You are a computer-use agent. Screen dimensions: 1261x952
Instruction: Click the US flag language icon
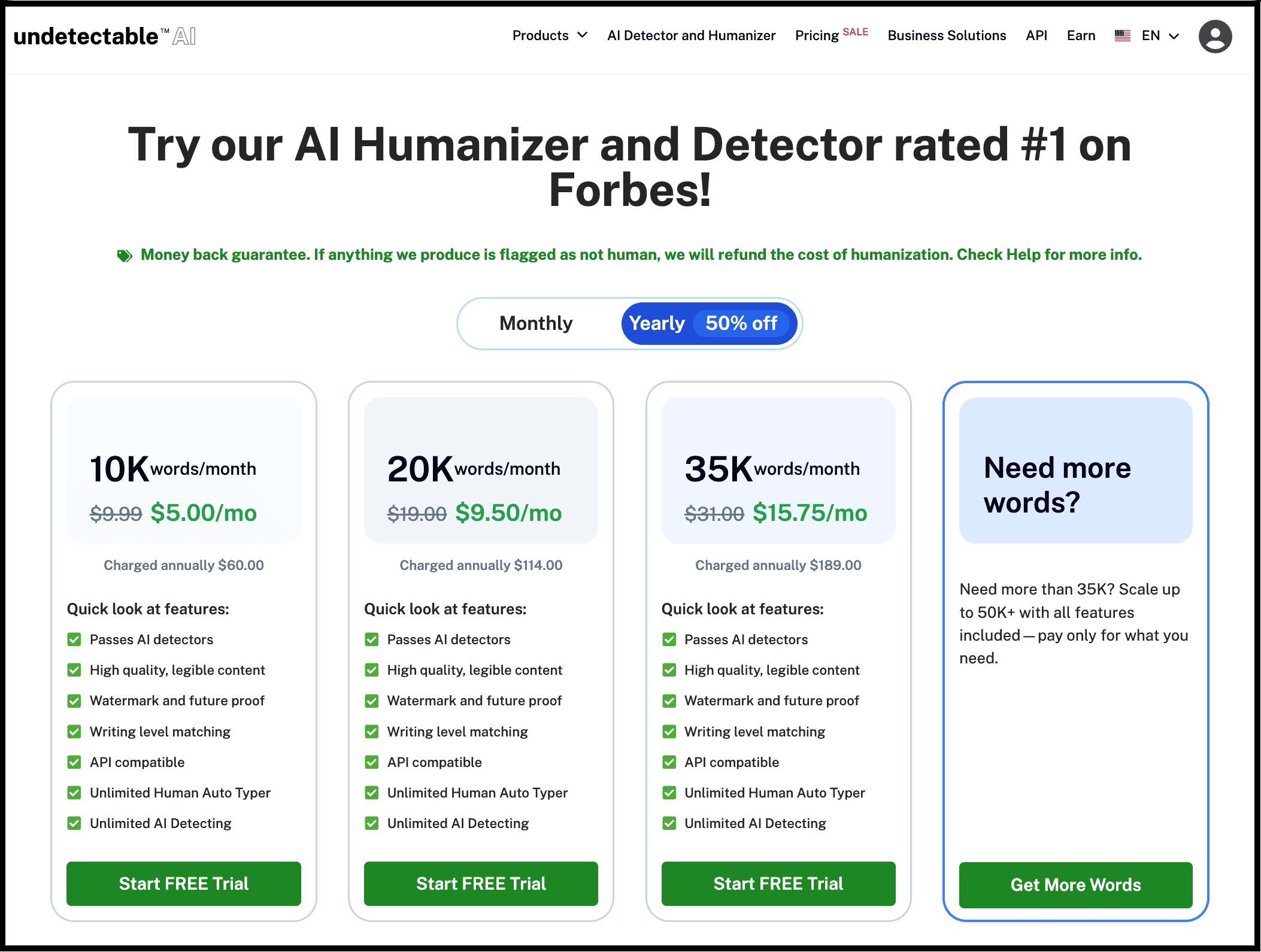[1122, 36]
